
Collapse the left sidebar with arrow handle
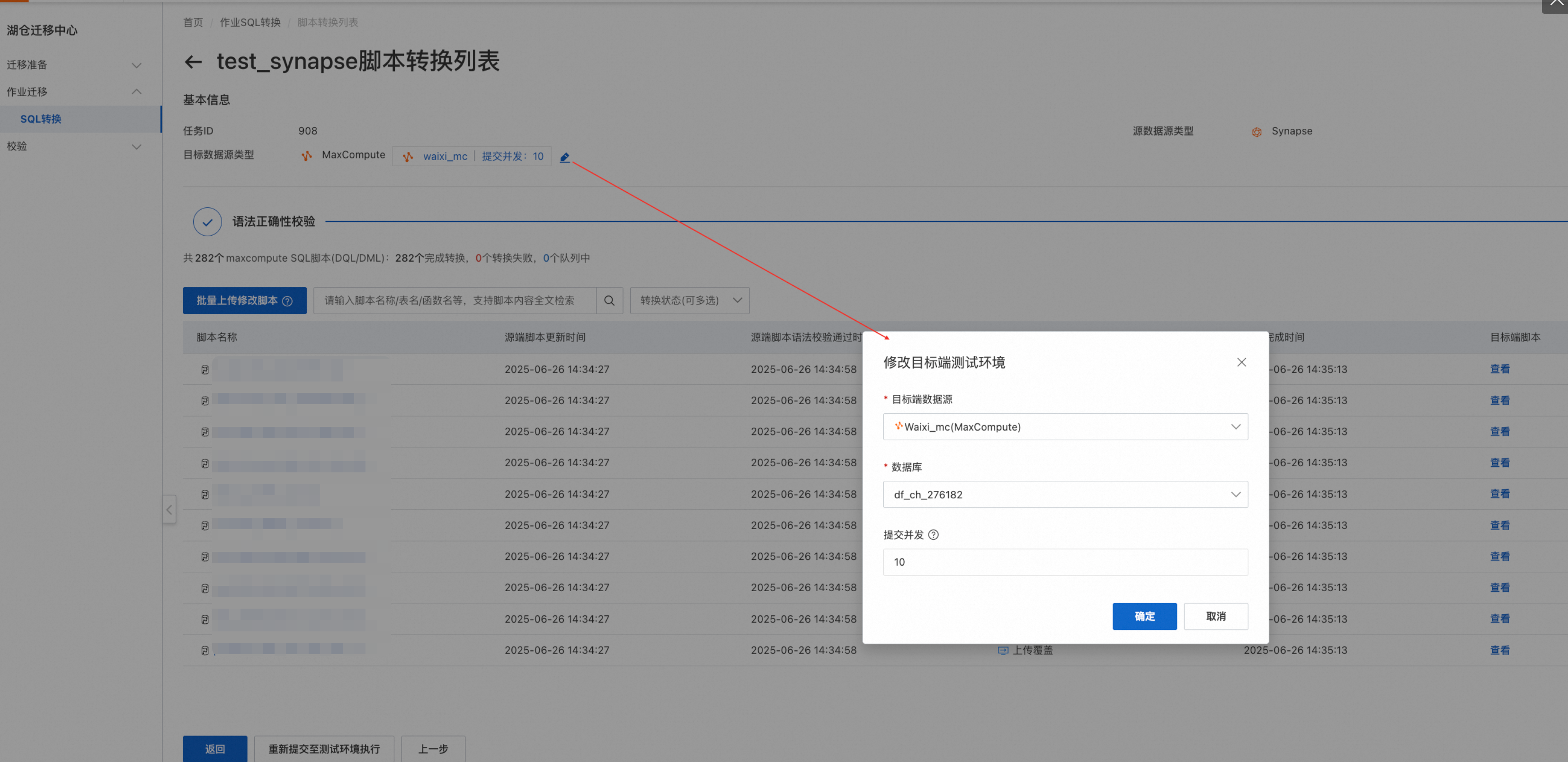tap(169, 509)
